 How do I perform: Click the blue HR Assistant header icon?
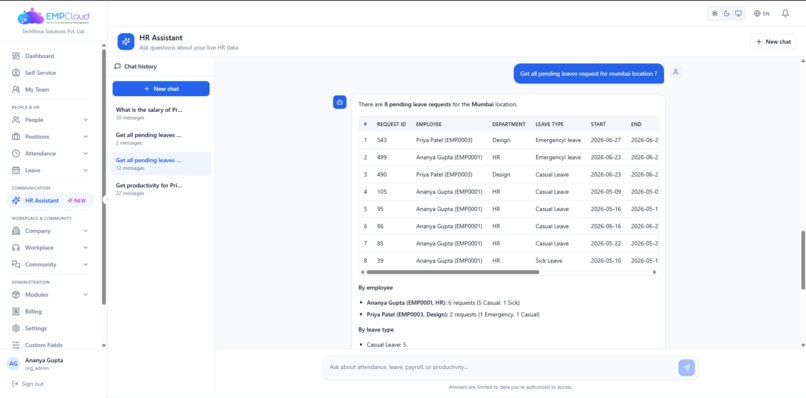coord(126,42)
